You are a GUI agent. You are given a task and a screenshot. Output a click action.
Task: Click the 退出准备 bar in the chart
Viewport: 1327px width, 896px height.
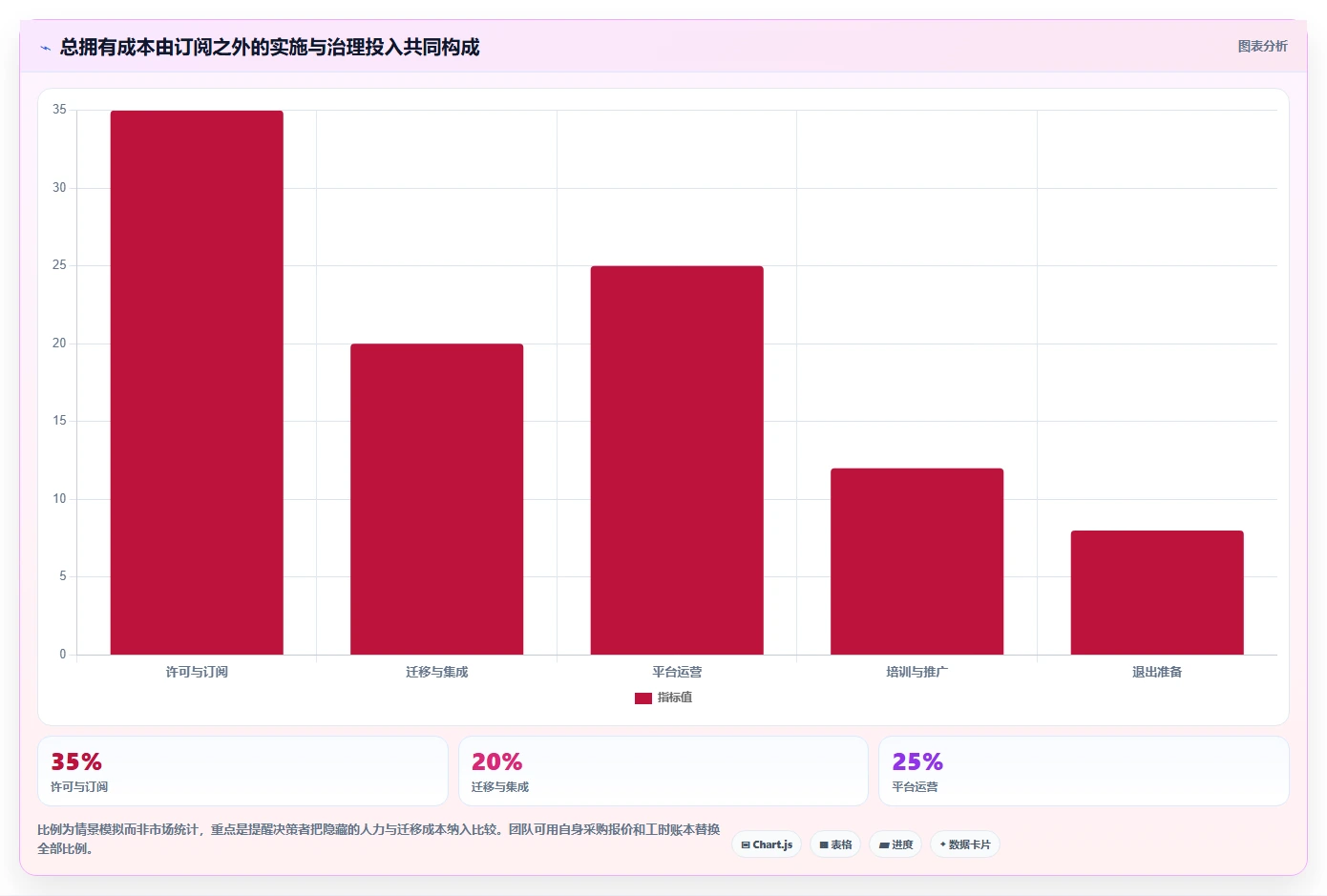click(x=1157, y=593)
